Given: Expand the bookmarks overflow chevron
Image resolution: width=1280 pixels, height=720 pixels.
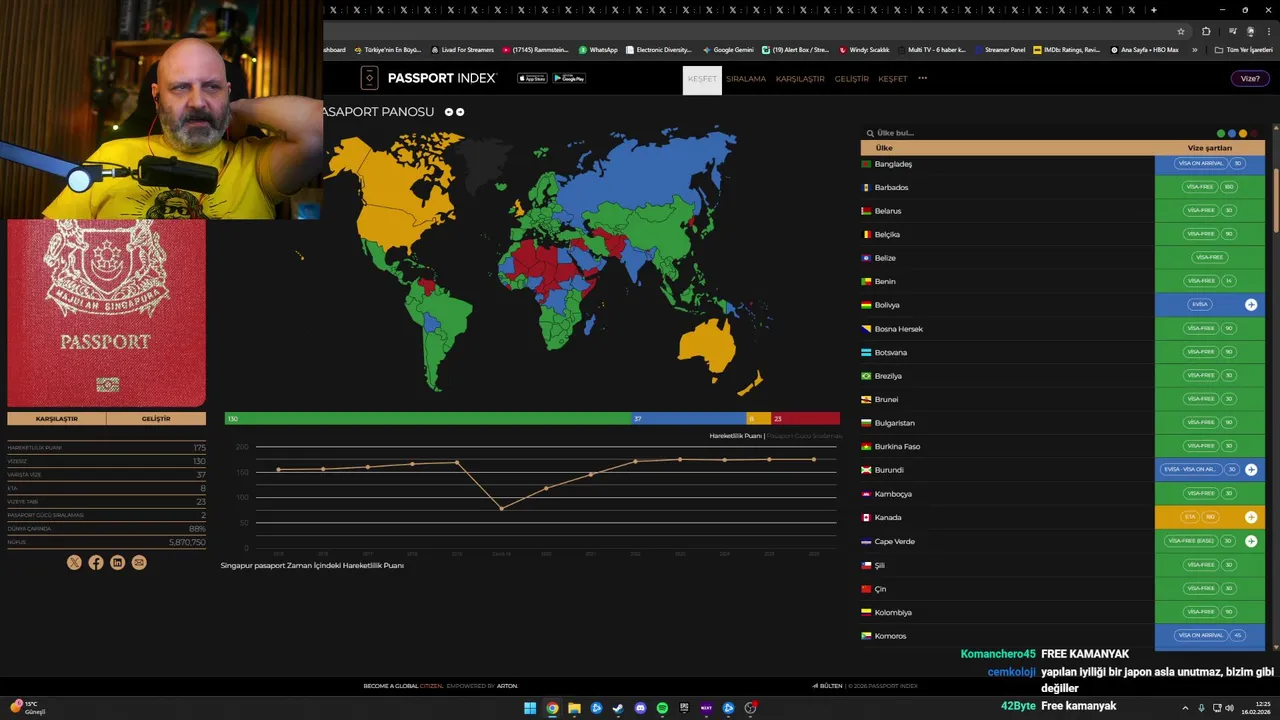Looking at the screenshot, I should pos(1194,49).
